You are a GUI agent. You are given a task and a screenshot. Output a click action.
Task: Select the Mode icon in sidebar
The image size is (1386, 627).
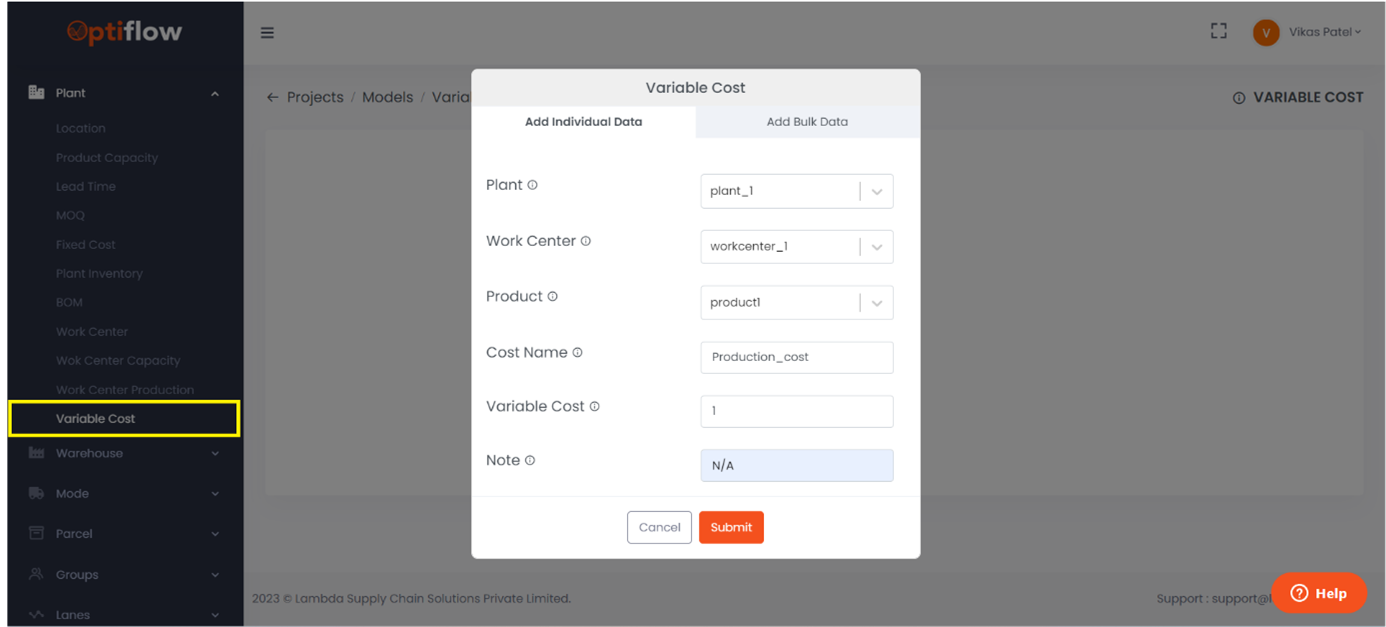(35, 493)
